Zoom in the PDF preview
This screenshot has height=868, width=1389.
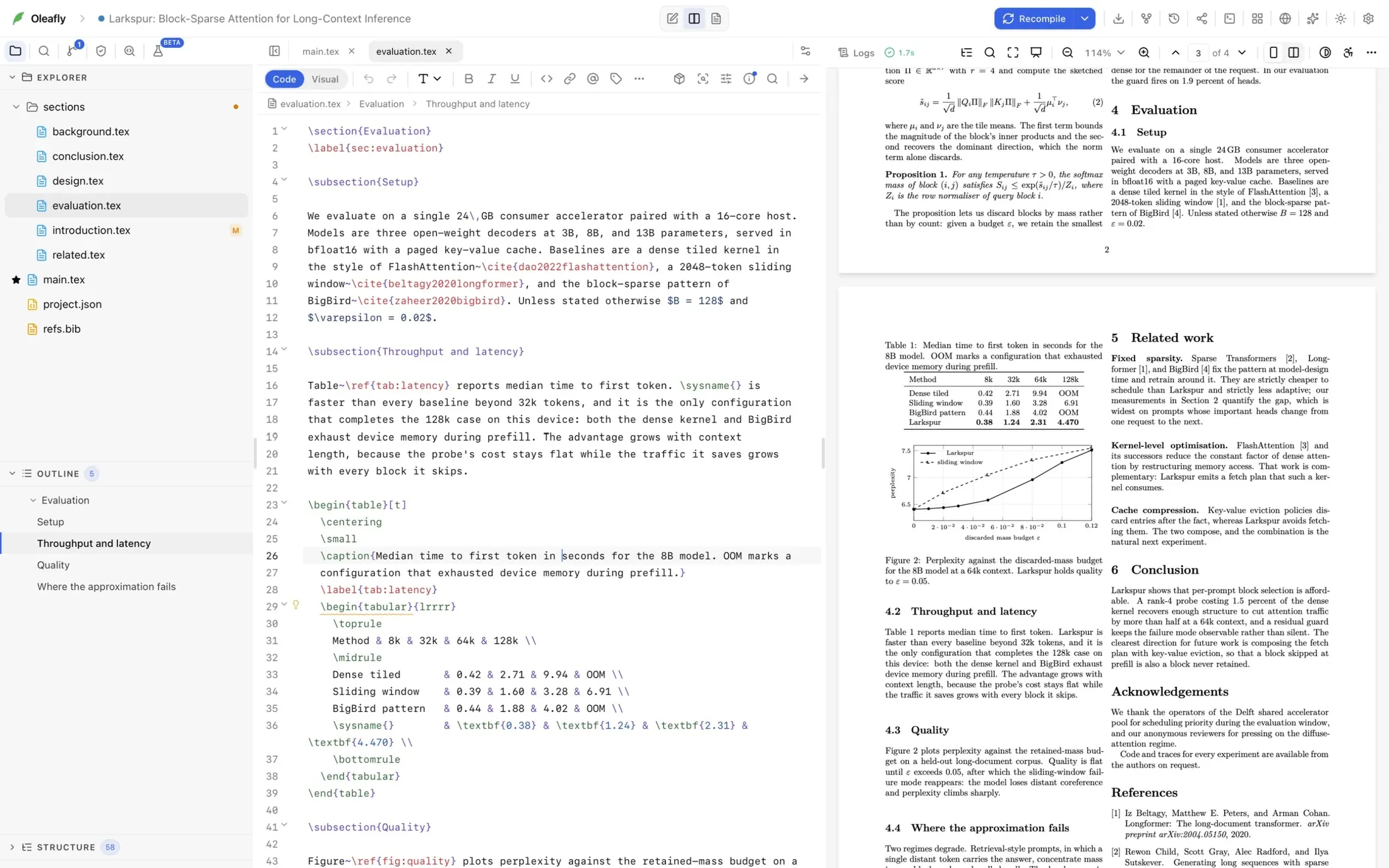point(1143,52)
